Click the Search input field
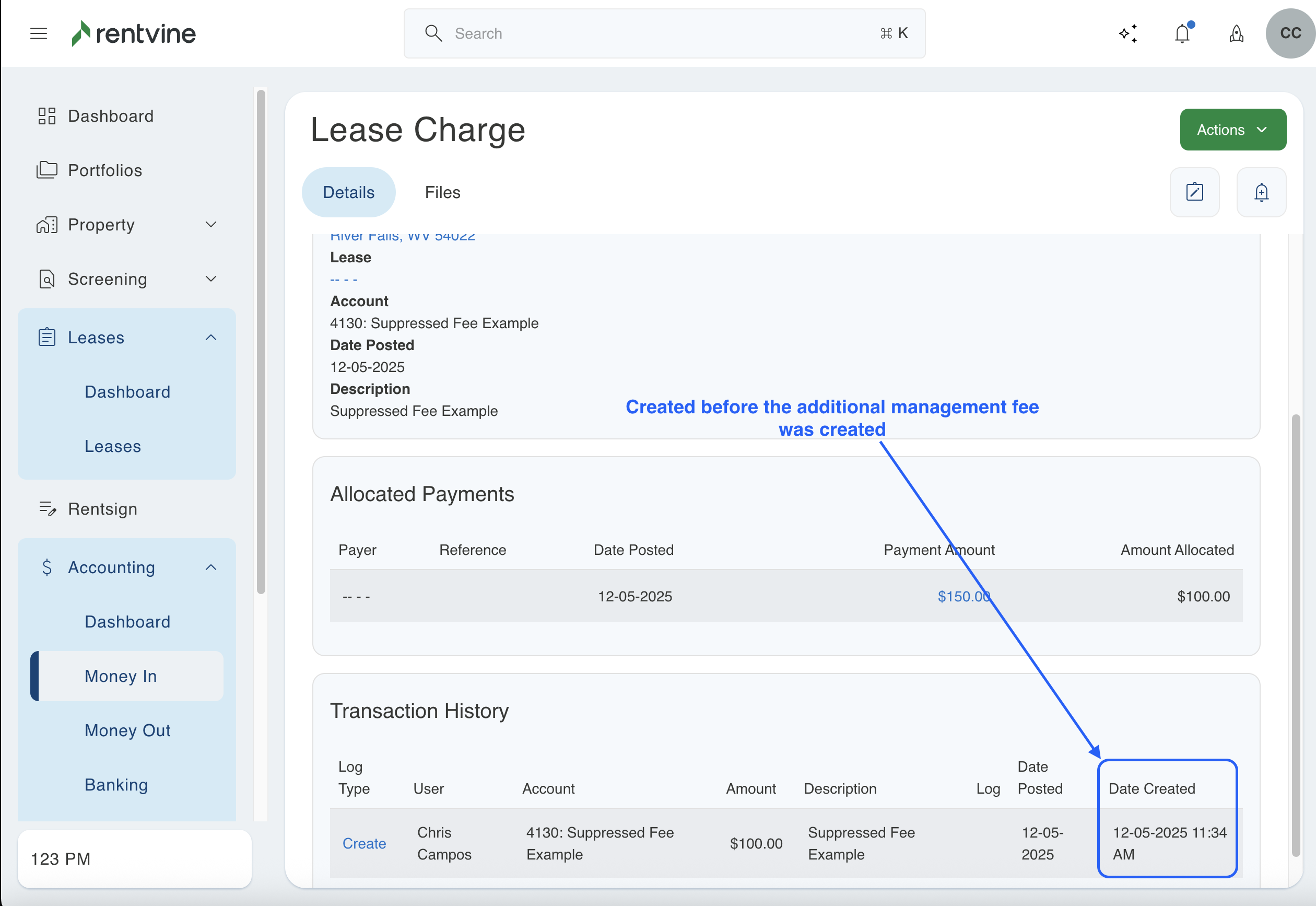The height and width of the screenshot is (906, 1316). pos(664,33)
